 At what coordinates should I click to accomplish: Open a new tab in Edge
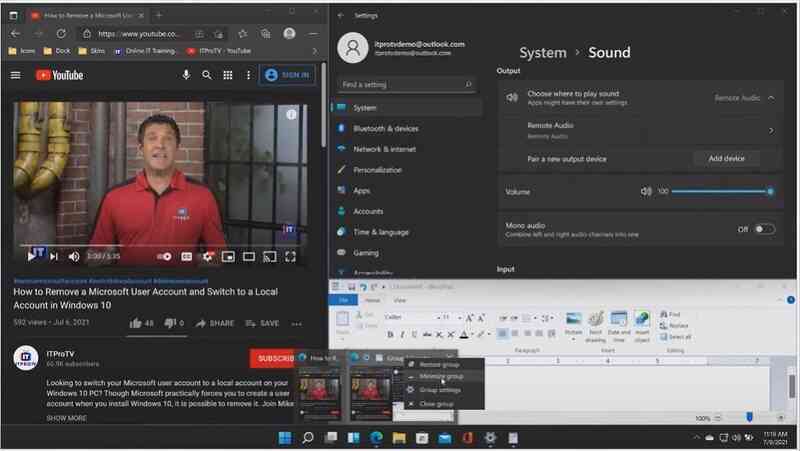pyautogui.click(x=159, y=15)
